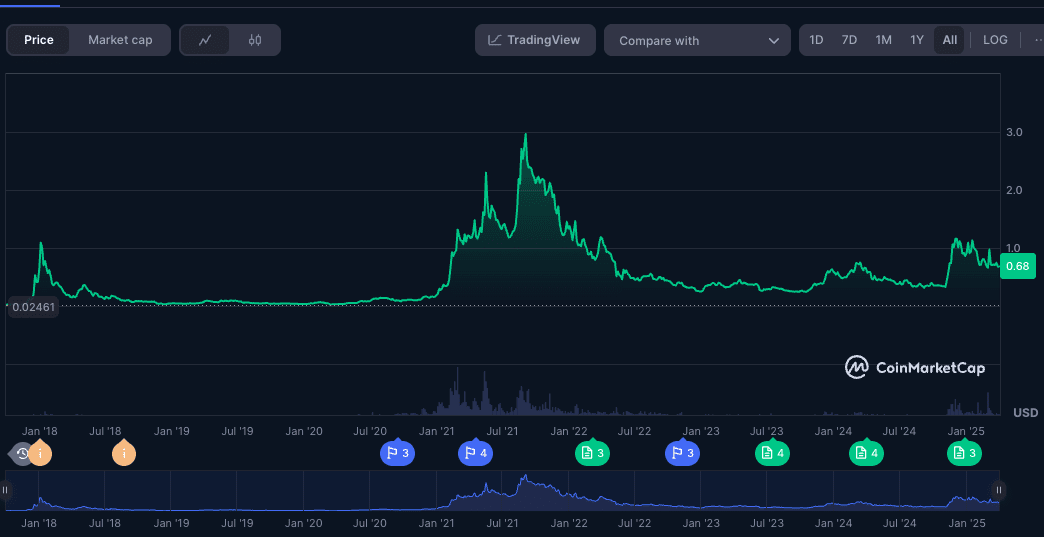The width and height of the screenshot is (1044, 537).
Task: Click the Jan '25 label in the range navigator
Action: pyautogui.click(x=965, y=524)
